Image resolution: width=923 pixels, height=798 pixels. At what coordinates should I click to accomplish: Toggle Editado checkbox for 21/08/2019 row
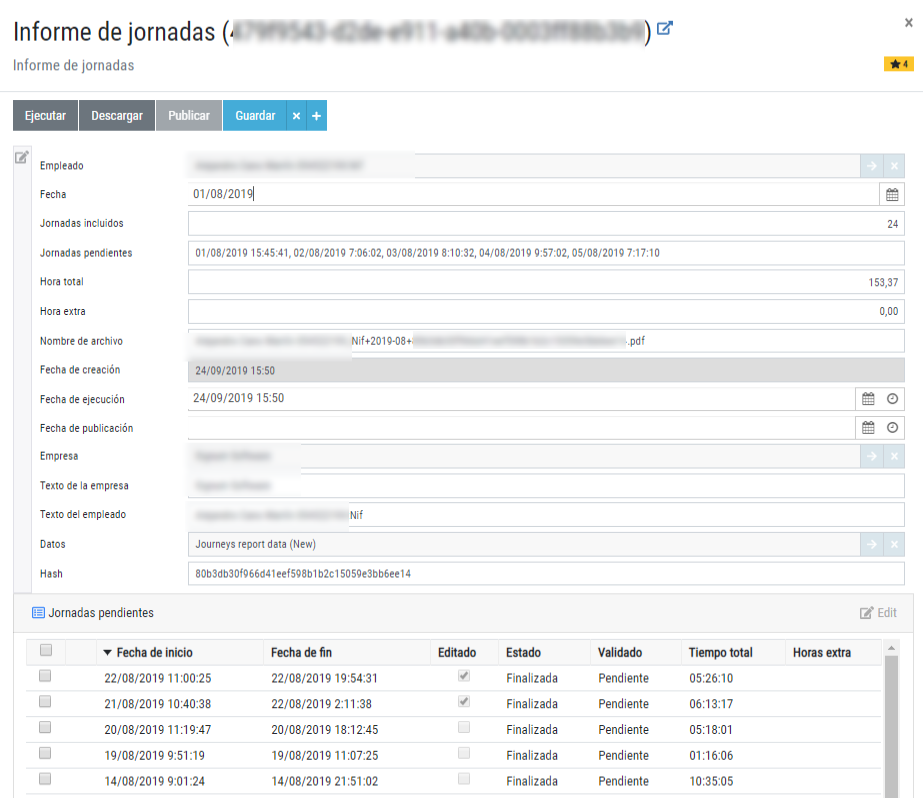click(x=464, y=701)
